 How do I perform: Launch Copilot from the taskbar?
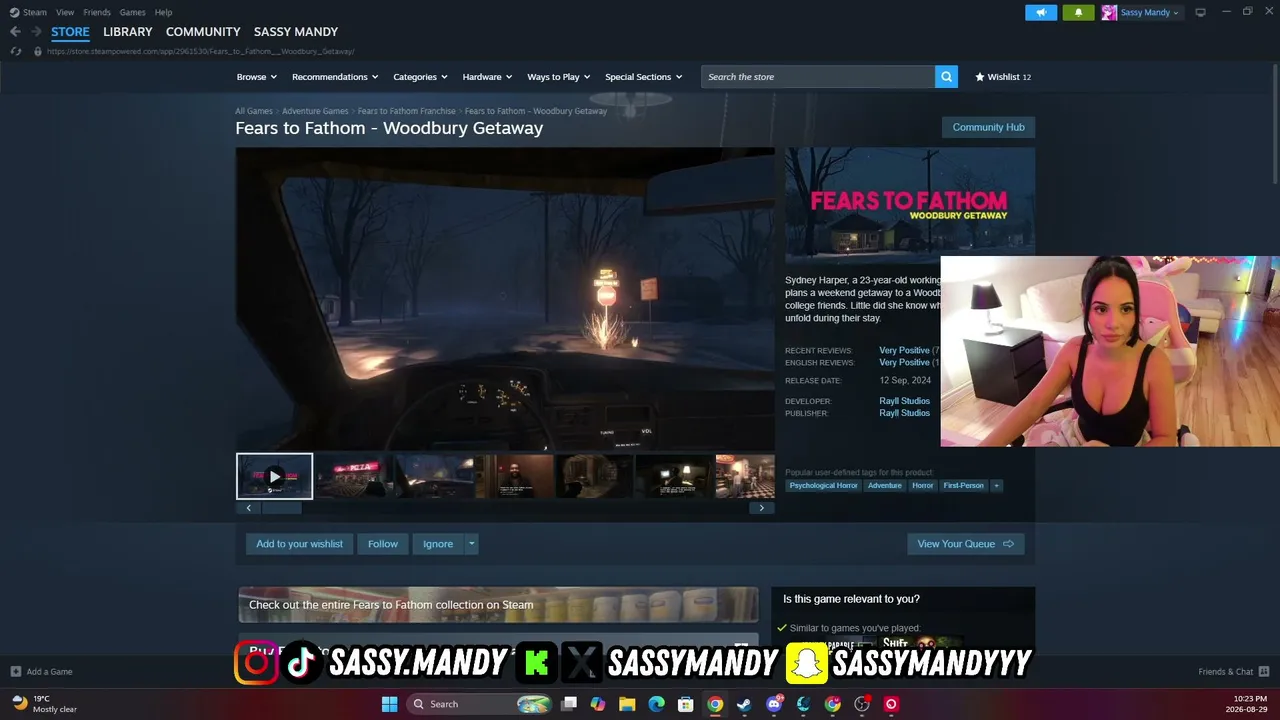click(598, 704)
